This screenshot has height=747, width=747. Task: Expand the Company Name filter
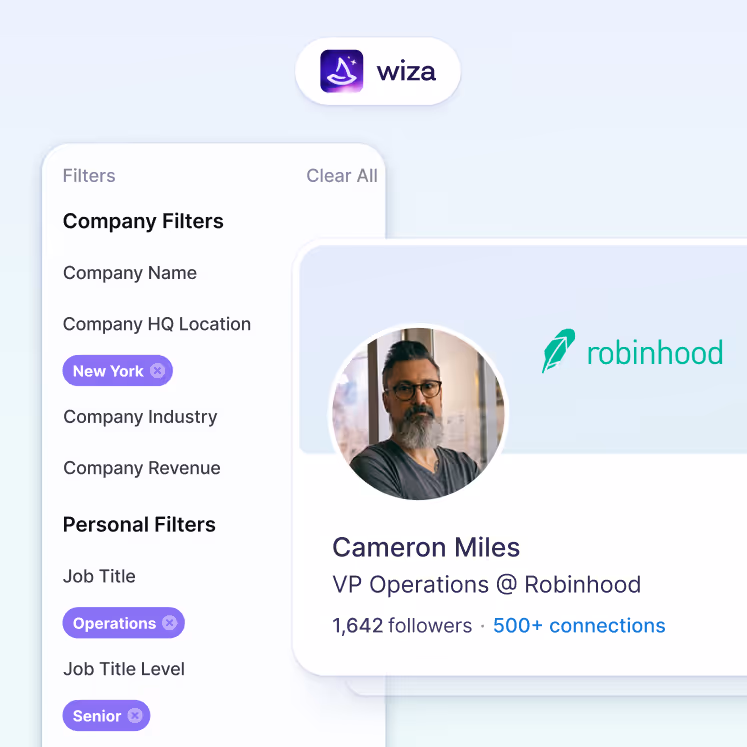click(130, 273)
